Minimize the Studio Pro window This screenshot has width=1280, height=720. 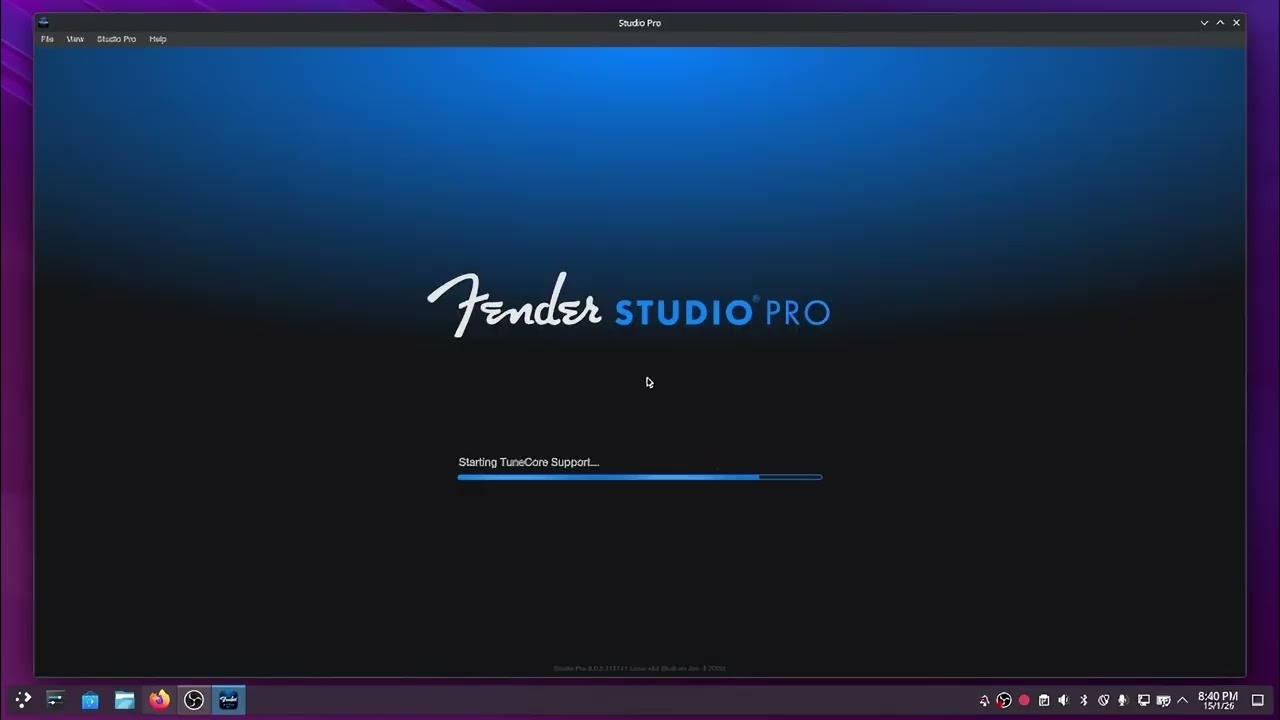coord(1204,22)
